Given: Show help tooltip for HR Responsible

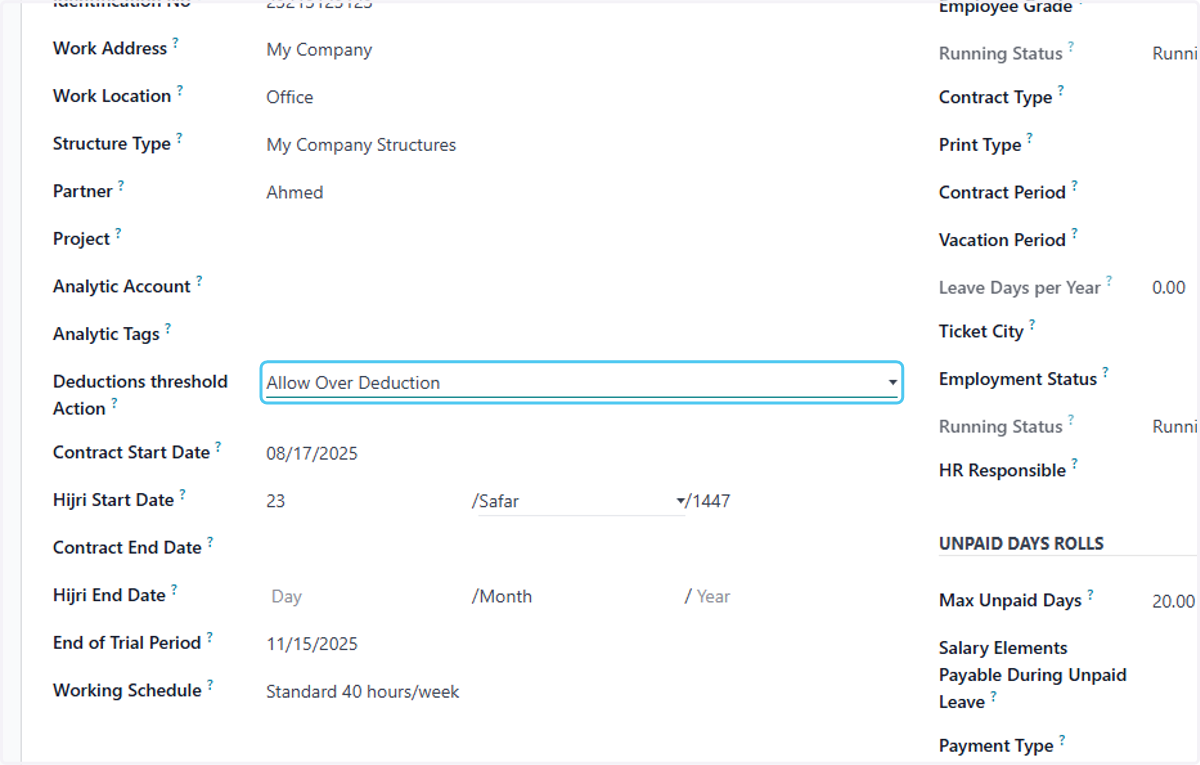Looking at the screenshot, I should (x=1075, y=464).
